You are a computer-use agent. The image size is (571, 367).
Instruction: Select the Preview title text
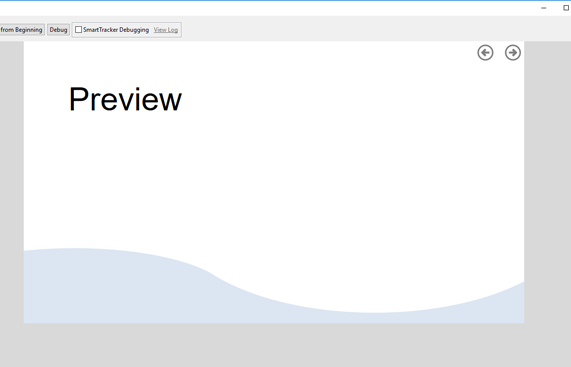125,99
